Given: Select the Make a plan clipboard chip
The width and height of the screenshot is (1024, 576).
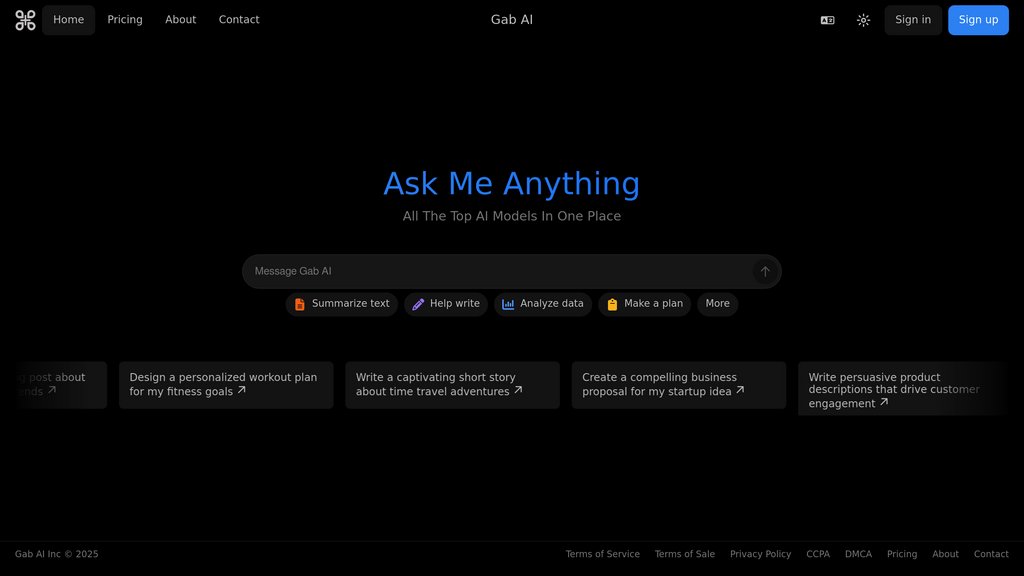Looking at the screenshot, I should (x=645, y=304).
